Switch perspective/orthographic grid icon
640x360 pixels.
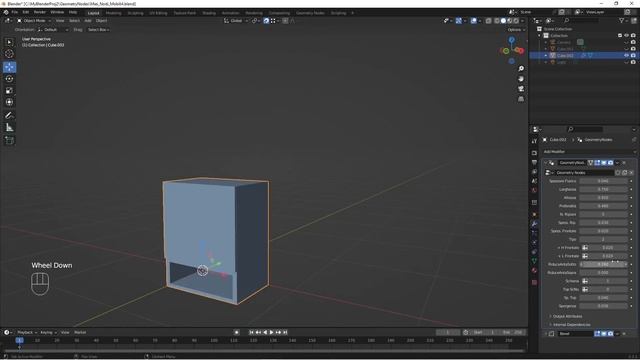521,99
